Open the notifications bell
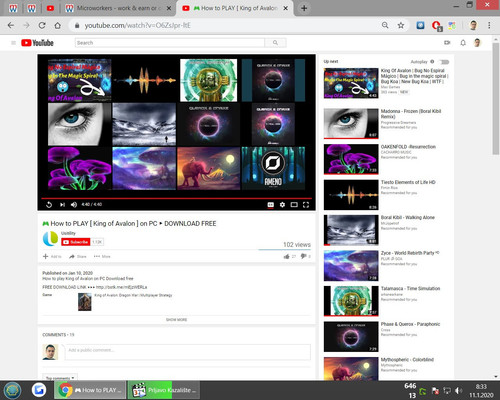The image size is (500, 400). (463, 43)
